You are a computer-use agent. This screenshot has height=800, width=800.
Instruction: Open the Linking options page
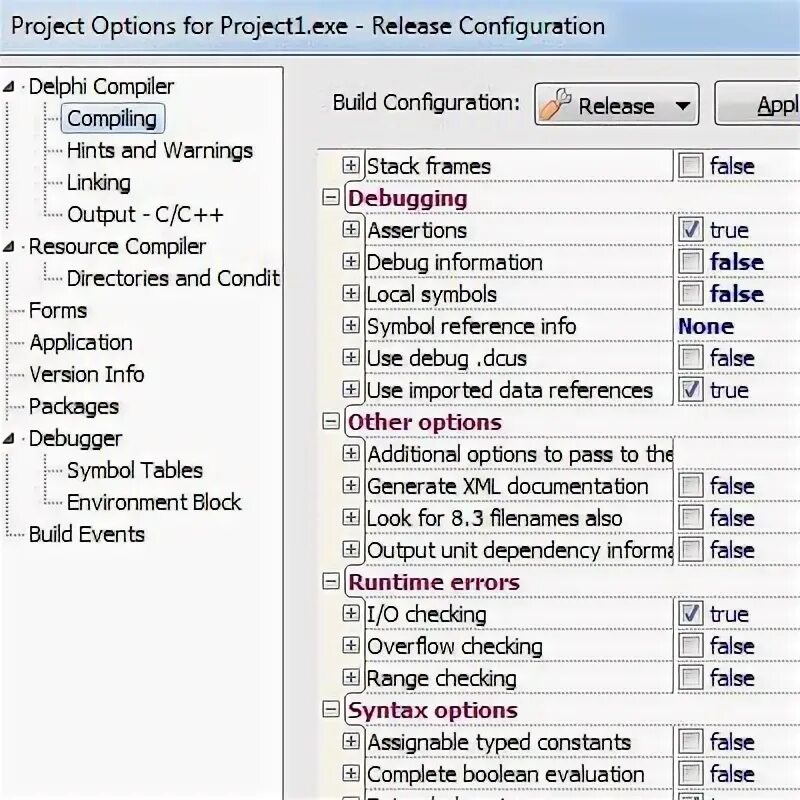[x=98, y=183]
